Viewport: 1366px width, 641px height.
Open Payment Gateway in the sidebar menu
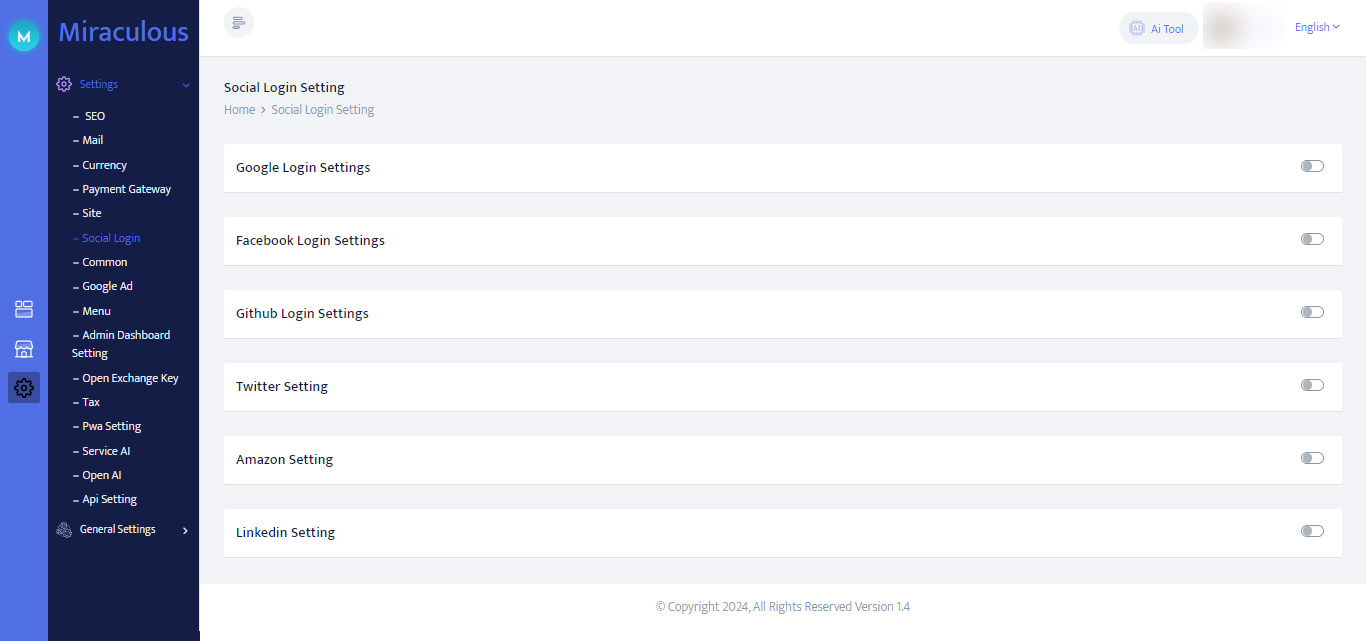(126, 189)
